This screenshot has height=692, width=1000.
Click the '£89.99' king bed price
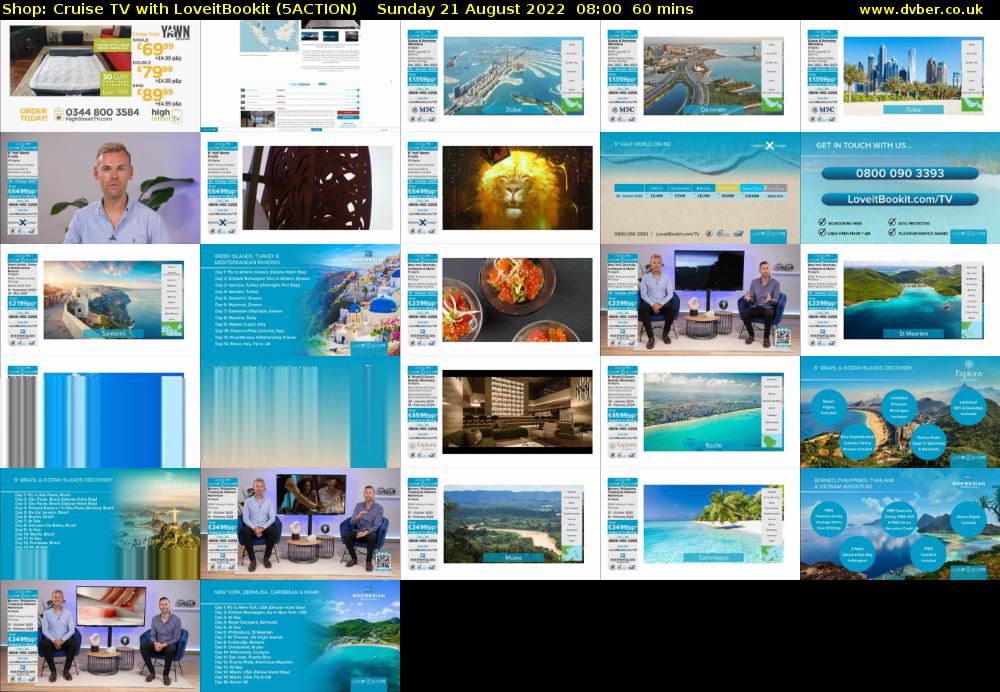157,94
